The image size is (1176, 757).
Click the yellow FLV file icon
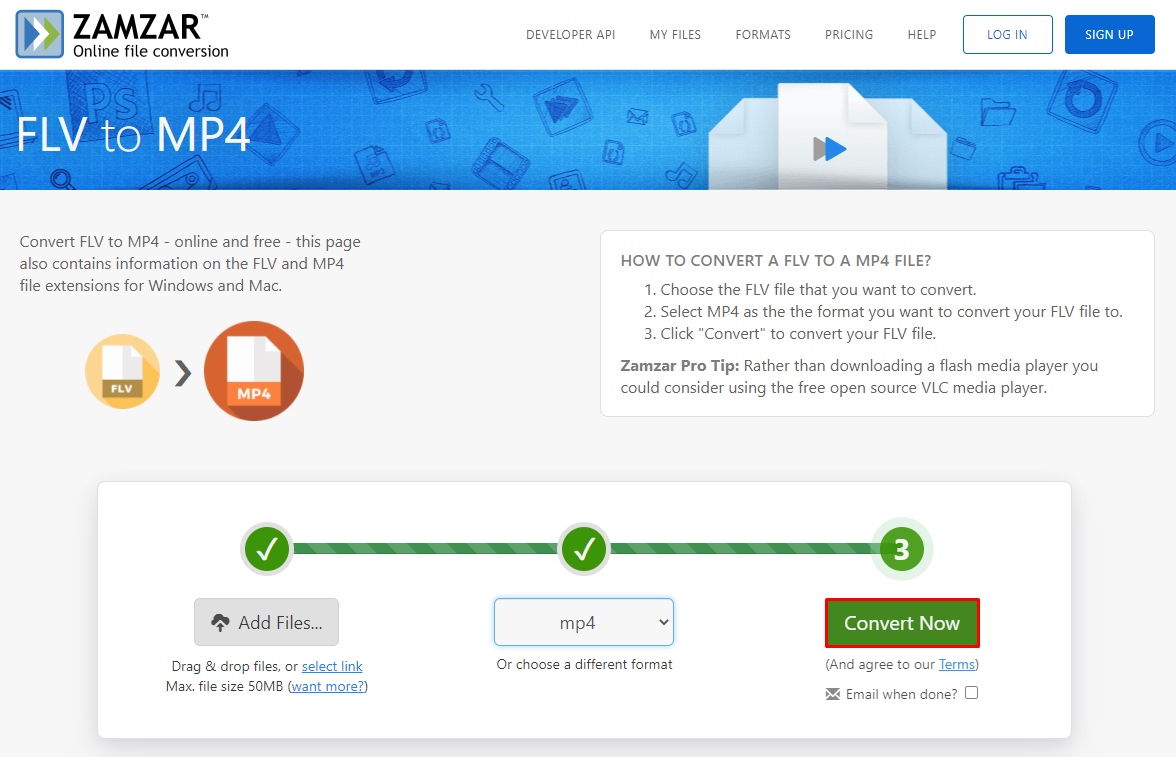122,371
